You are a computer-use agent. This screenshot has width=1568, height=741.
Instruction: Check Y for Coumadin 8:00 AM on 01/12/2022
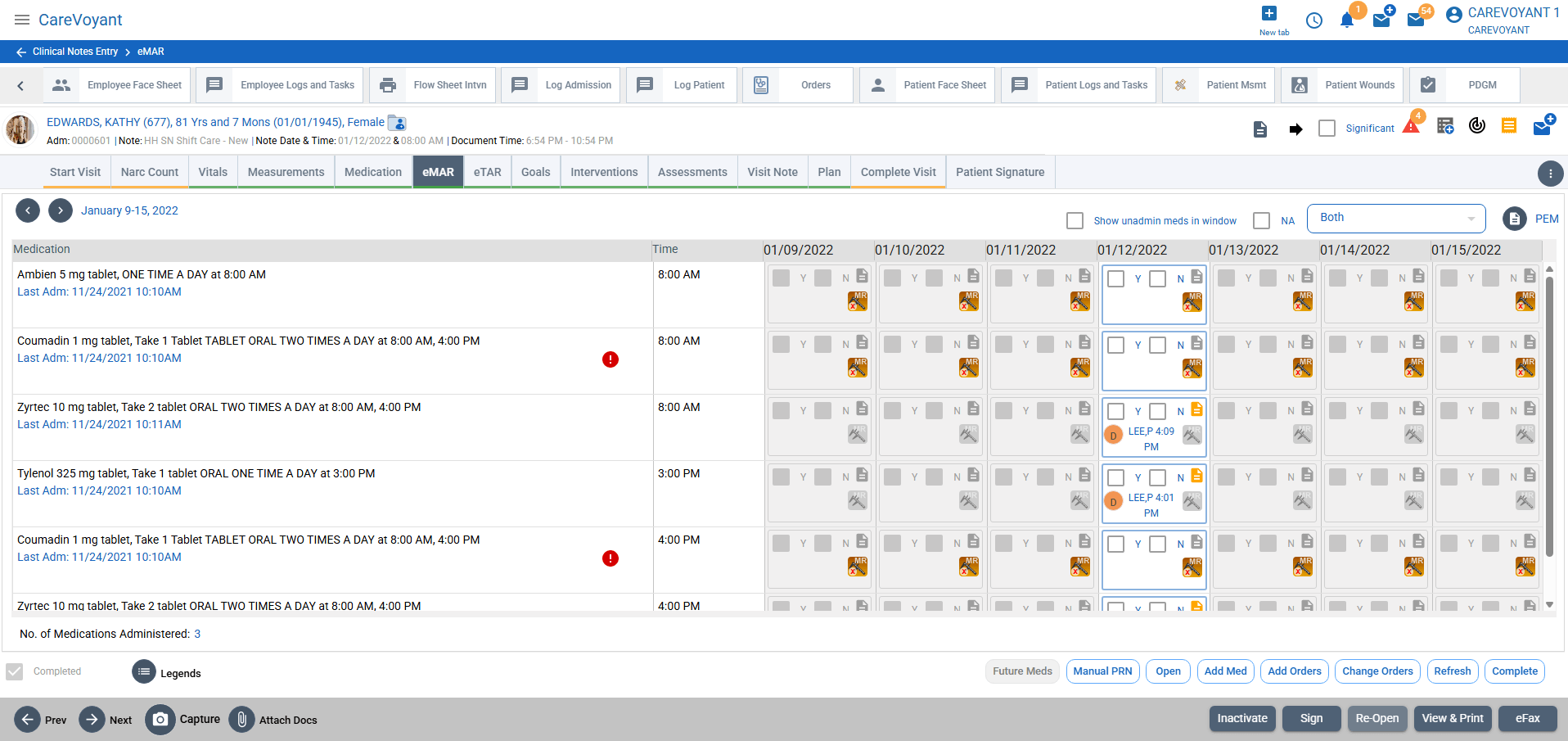pos(1116,346)
